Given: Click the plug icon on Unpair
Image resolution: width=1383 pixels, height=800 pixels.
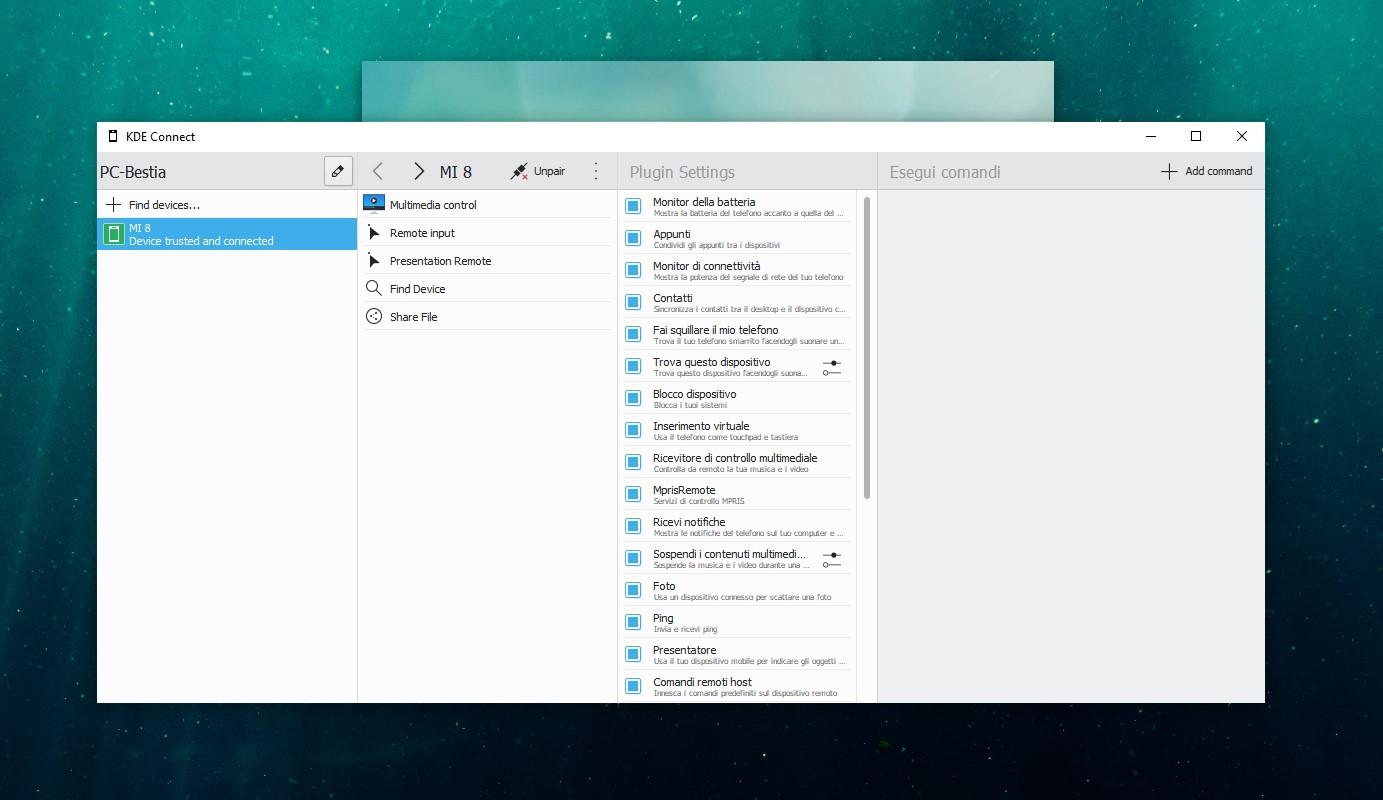Looking at the screenshot, I should coord(519,171).
